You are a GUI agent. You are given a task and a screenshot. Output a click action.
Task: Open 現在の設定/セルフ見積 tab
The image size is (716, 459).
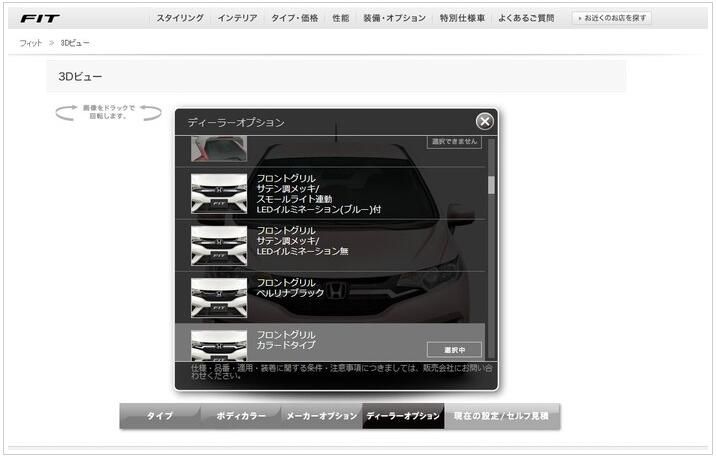tap(502, 416)
